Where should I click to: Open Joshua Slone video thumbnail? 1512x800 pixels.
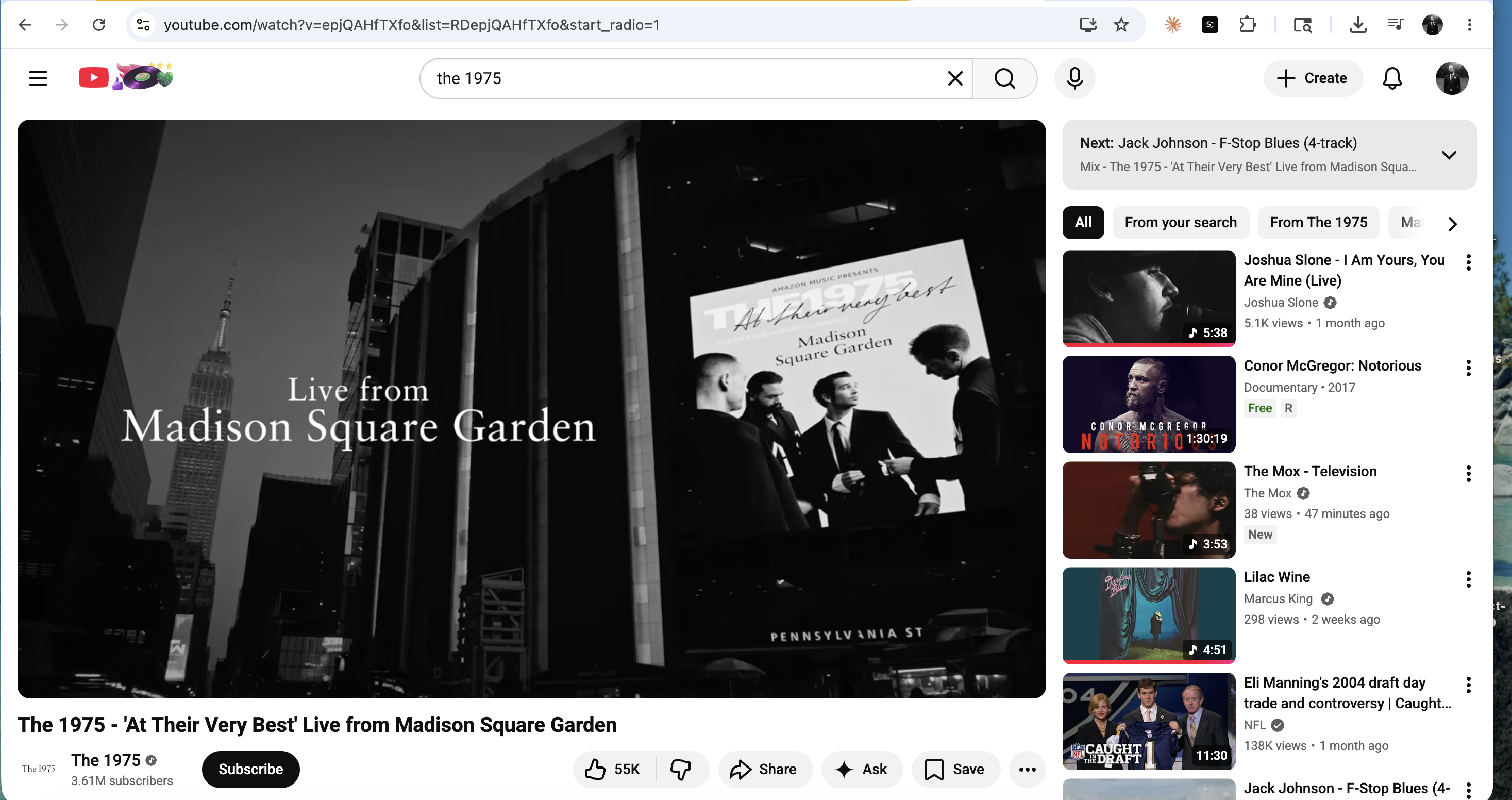tap(1149, 298)
